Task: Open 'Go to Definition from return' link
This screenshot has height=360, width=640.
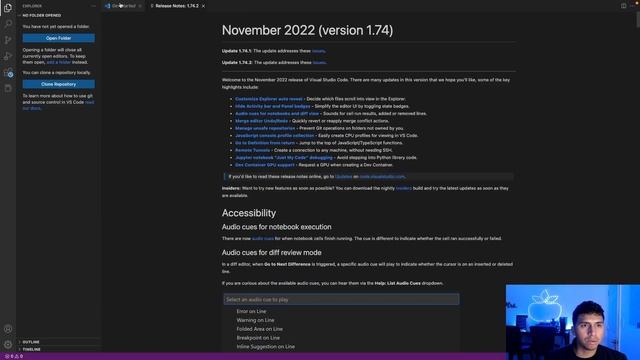Action: 265,143
